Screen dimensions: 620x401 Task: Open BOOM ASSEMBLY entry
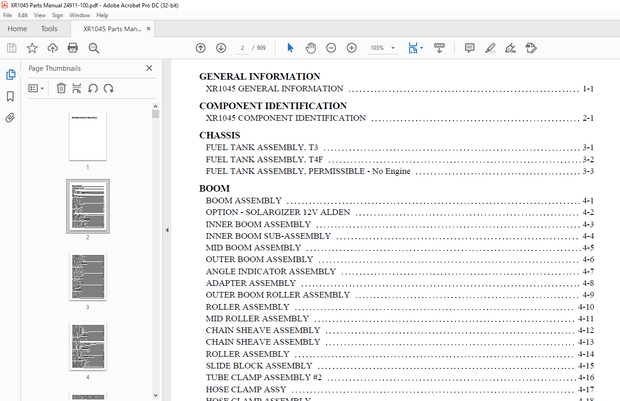click(399, 200)
